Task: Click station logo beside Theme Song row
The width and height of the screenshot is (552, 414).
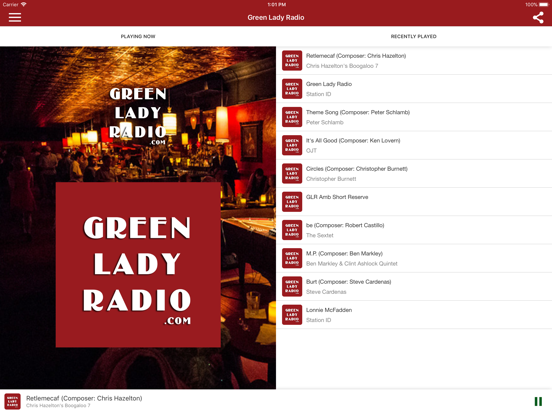Action: point(292,117)
